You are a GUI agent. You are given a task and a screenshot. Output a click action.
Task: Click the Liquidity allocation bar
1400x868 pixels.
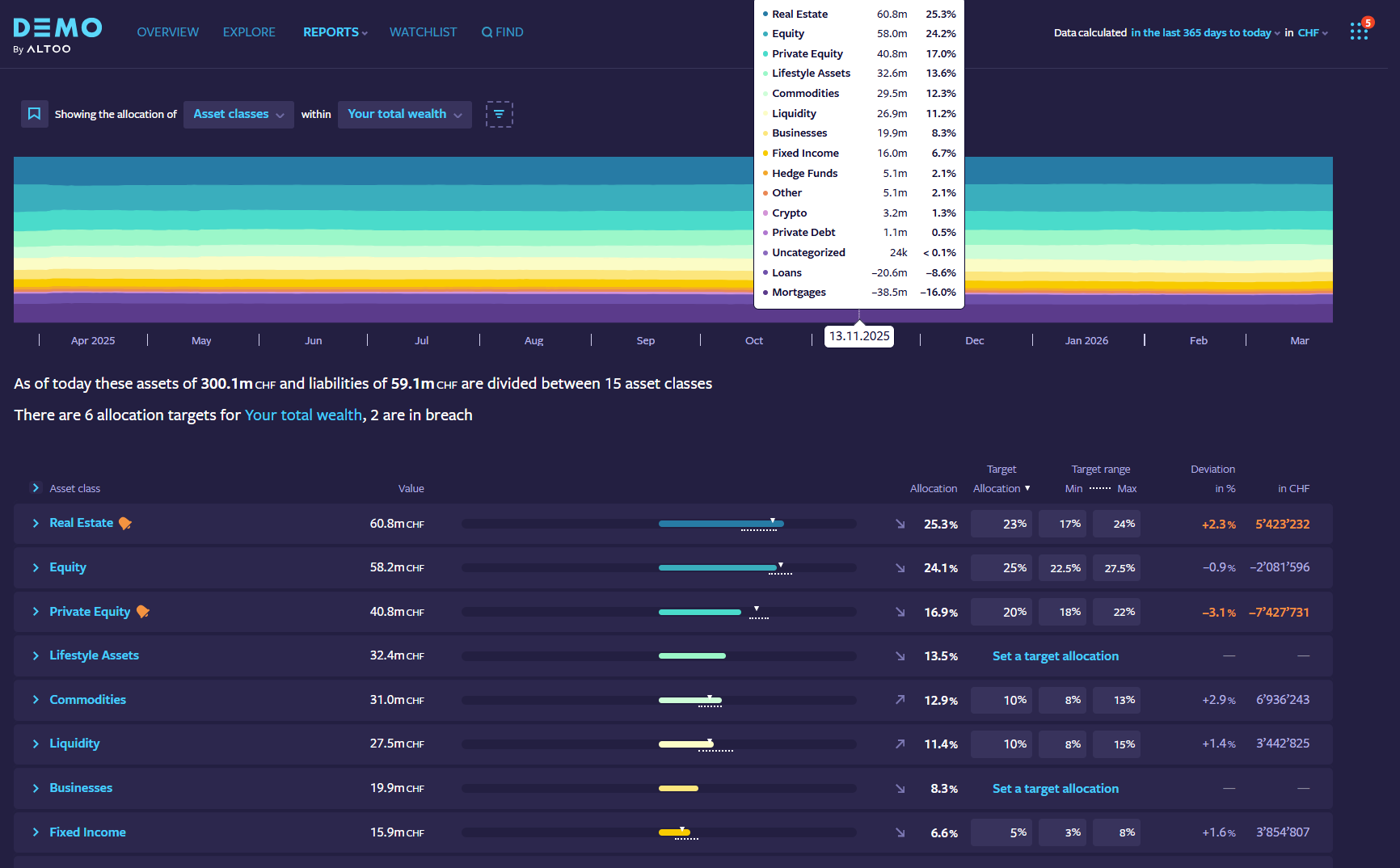[685, 744]
